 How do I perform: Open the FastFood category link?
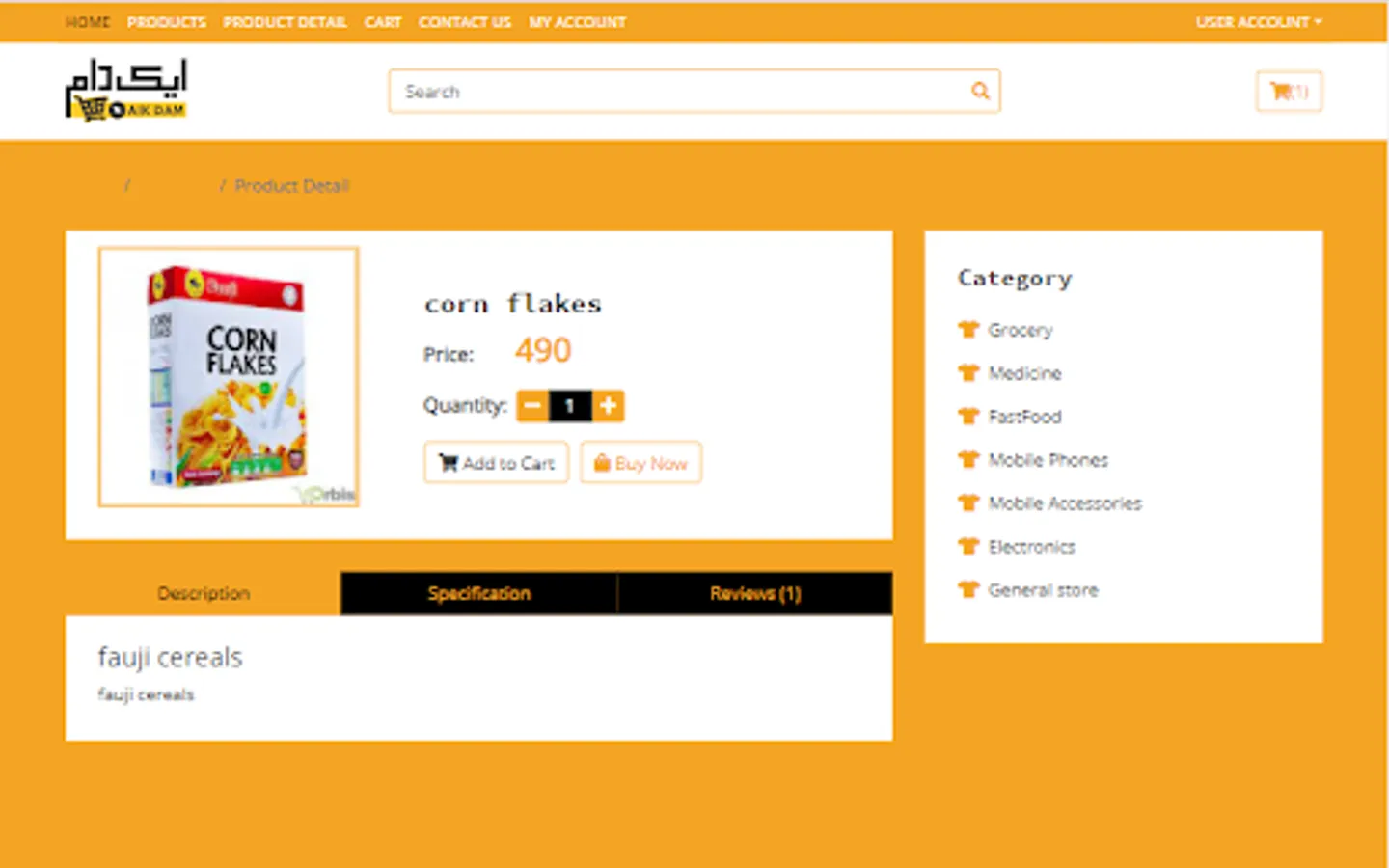click(1024, 417)
